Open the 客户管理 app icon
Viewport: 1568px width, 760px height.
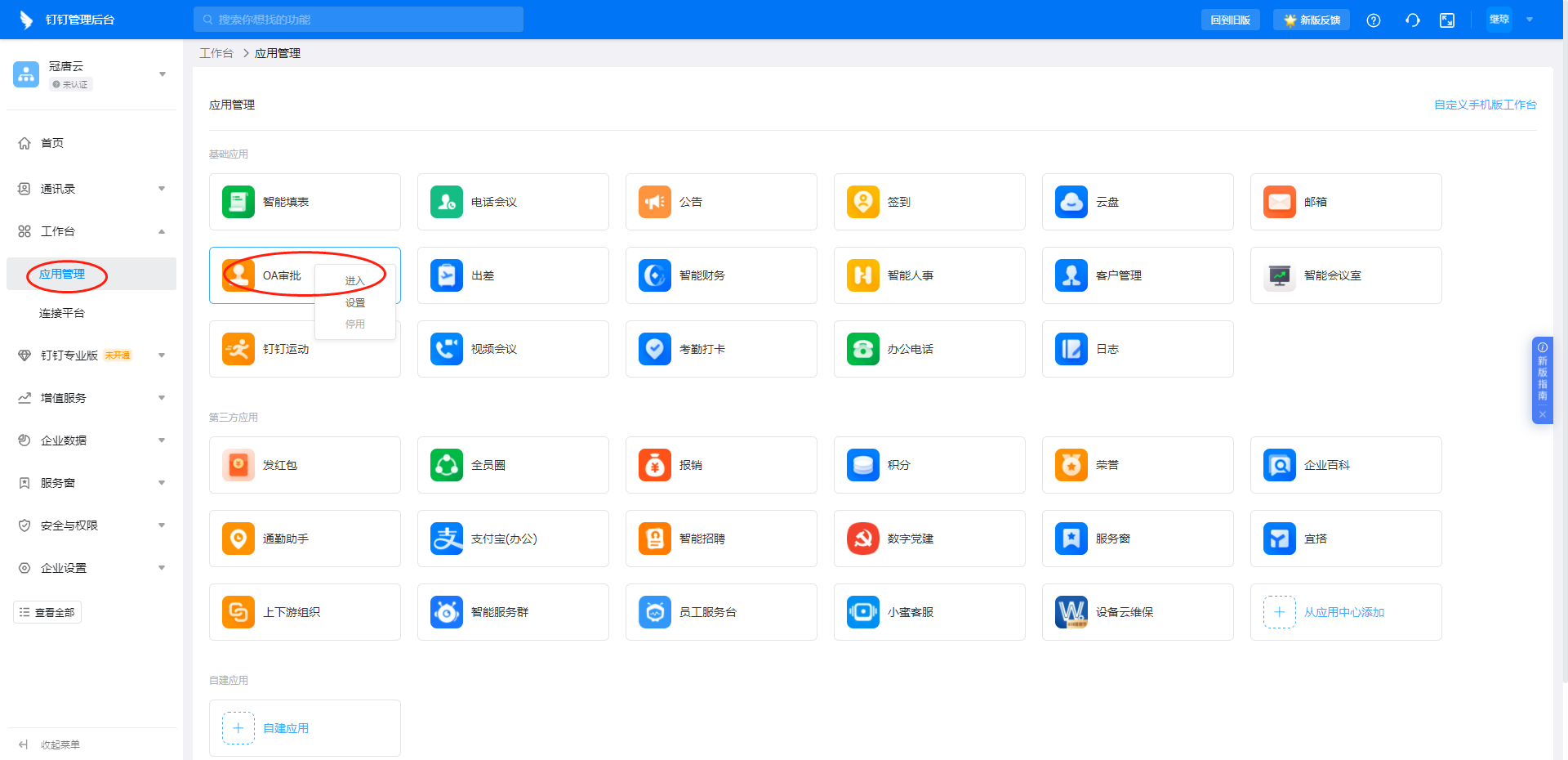(1071, 275)
